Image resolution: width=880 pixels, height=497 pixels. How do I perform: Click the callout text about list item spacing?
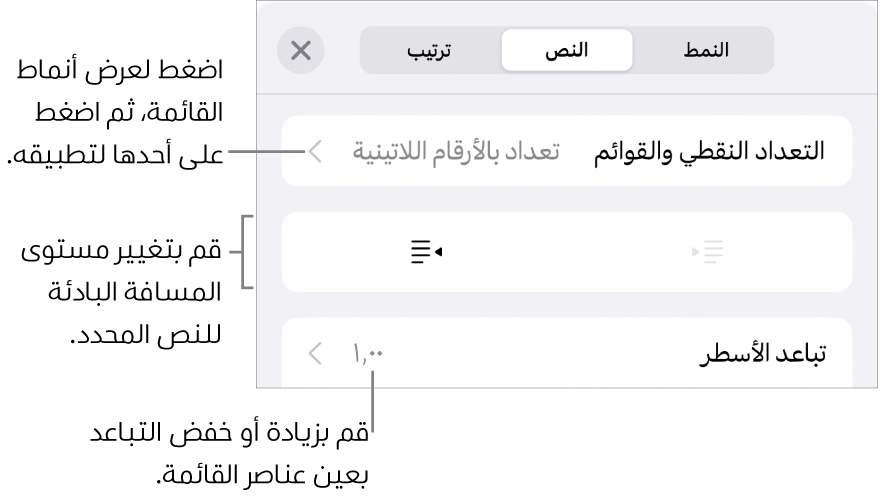click(230, 451)
